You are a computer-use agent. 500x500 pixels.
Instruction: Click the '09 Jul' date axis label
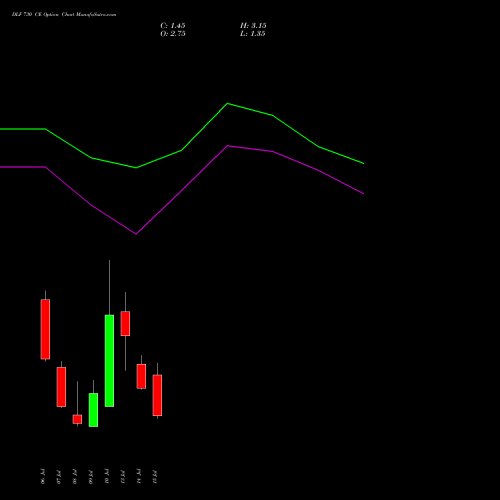[91, 476]
